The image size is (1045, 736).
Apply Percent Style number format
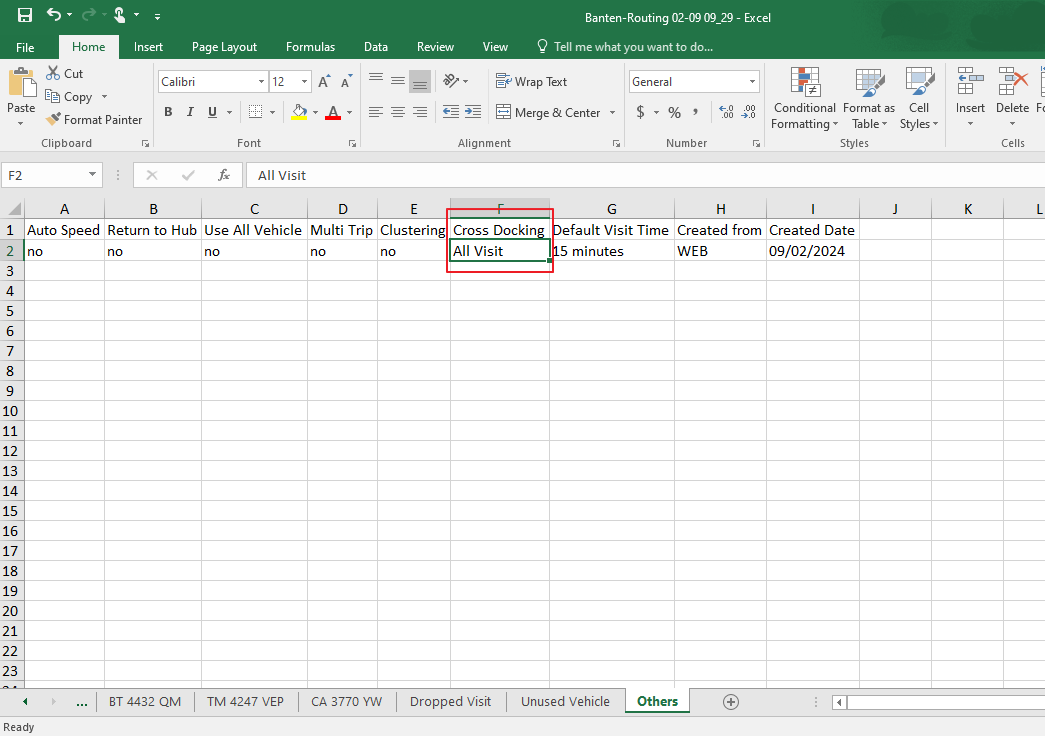pyautogui.click(x=674, y=113)
